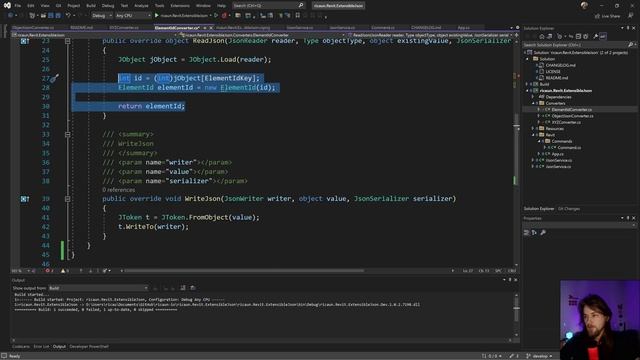Toggle auto hide pin on Properties panel
This screenshot has width=640, height=360.
(x=628, y=218)
